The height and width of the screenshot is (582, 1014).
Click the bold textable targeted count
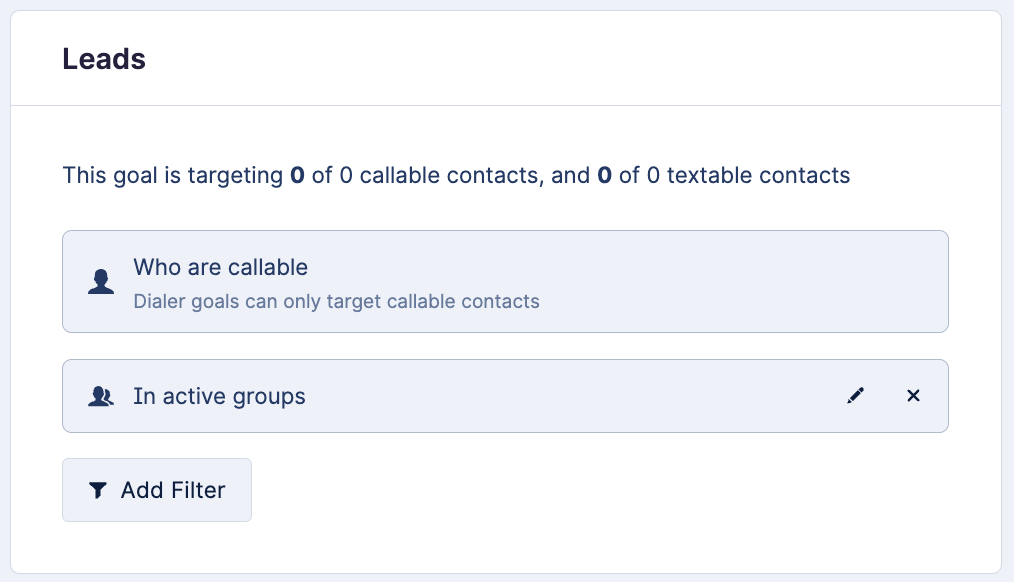coord(604,176)
